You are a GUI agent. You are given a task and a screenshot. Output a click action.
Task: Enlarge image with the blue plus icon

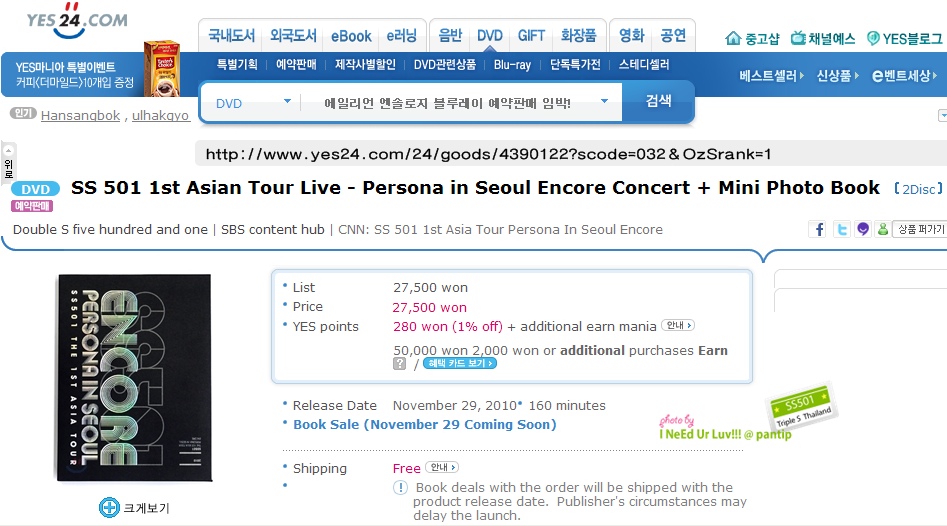click(109, 507)
